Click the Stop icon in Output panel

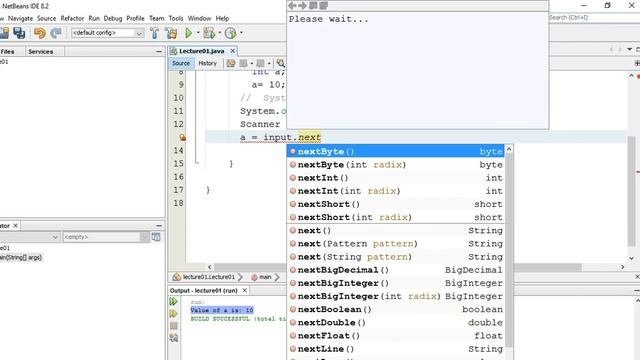click(x=173, y=326)
